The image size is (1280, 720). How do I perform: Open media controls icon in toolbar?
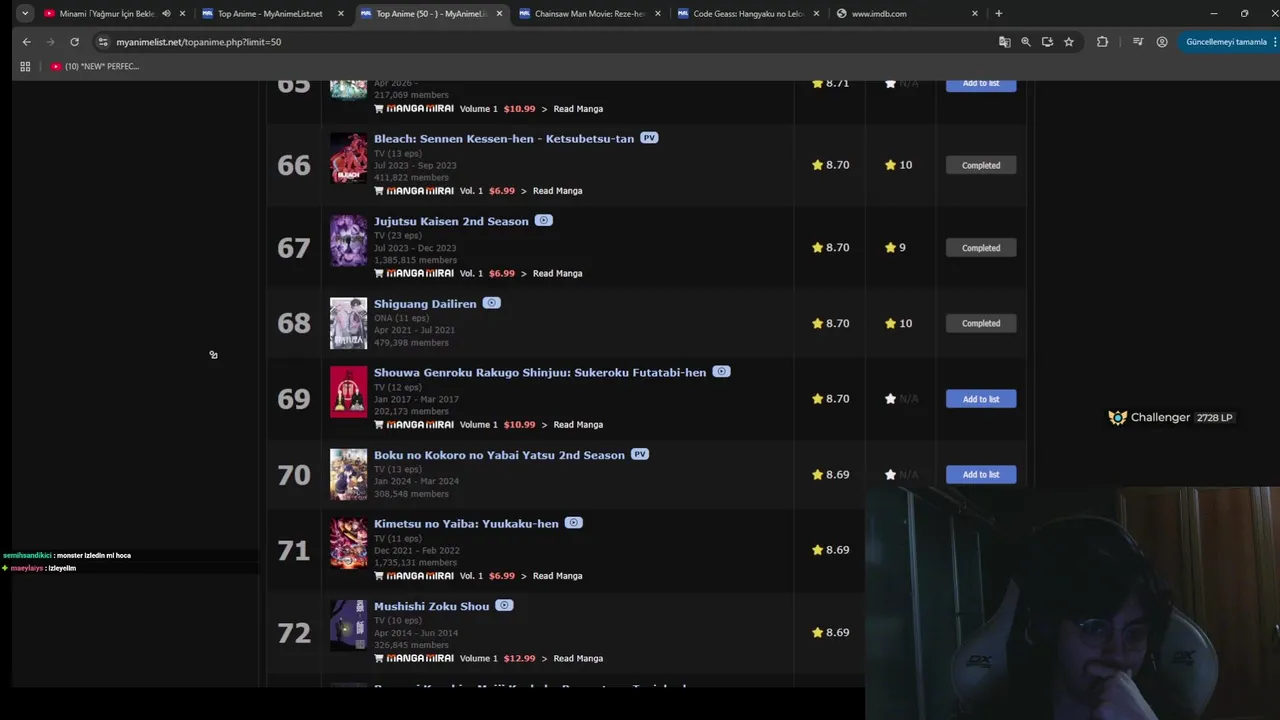[x=1138, y=42]
